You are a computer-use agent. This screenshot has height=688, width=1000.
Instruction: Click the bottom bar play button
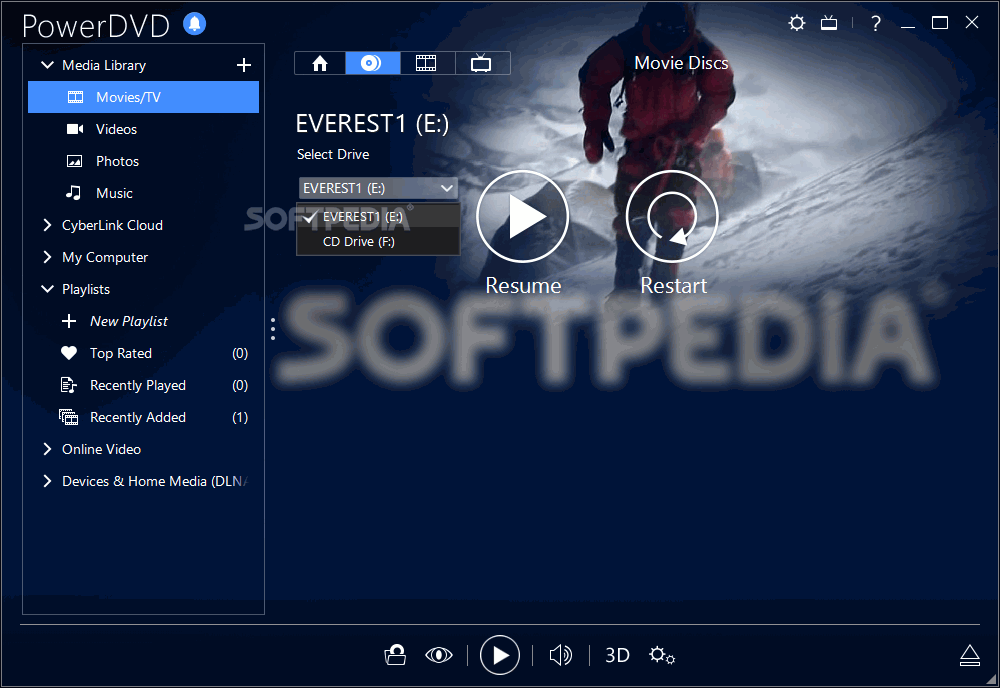tap(499, 655)
